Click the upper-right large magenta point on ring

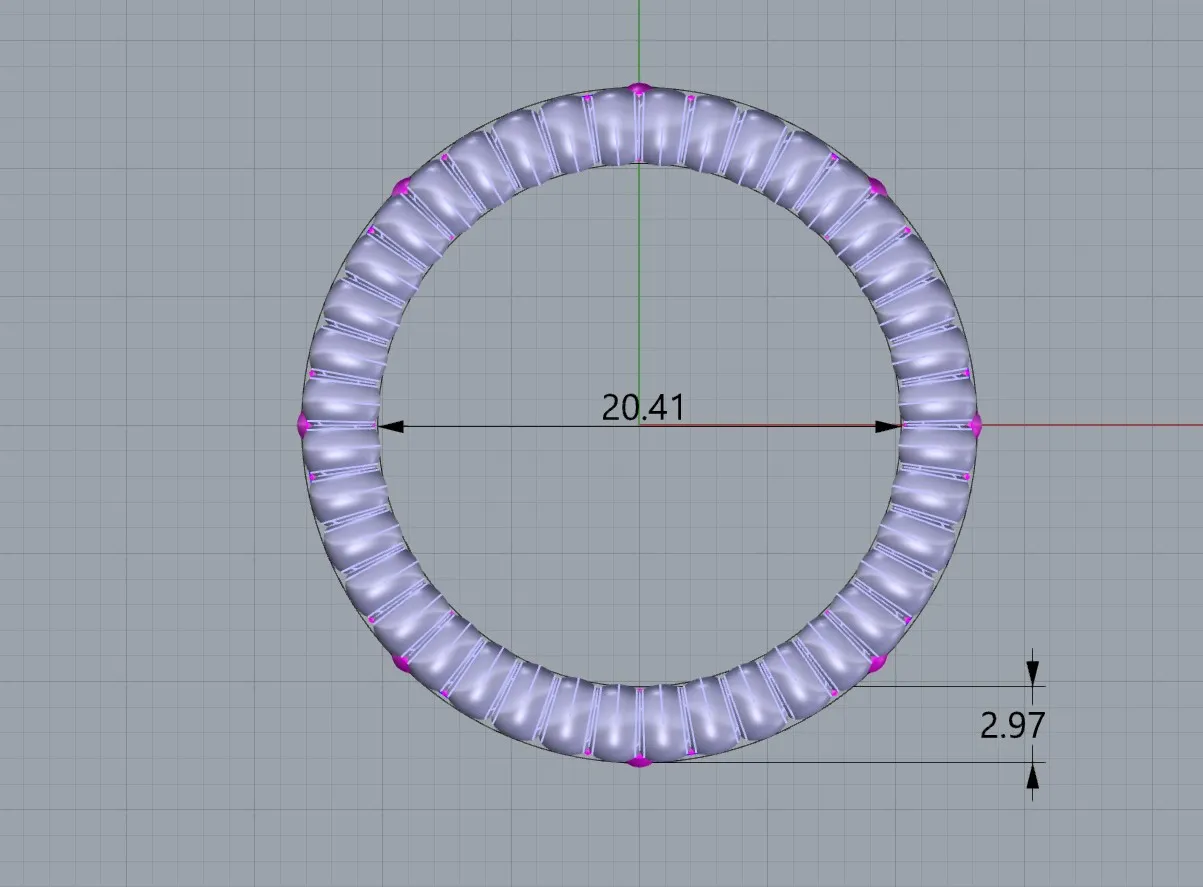coord(877,187)
